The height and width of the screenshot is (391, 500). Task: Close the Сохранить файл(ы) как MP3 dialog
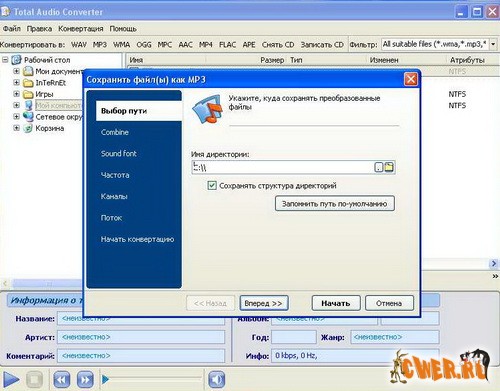coord(410,79)
